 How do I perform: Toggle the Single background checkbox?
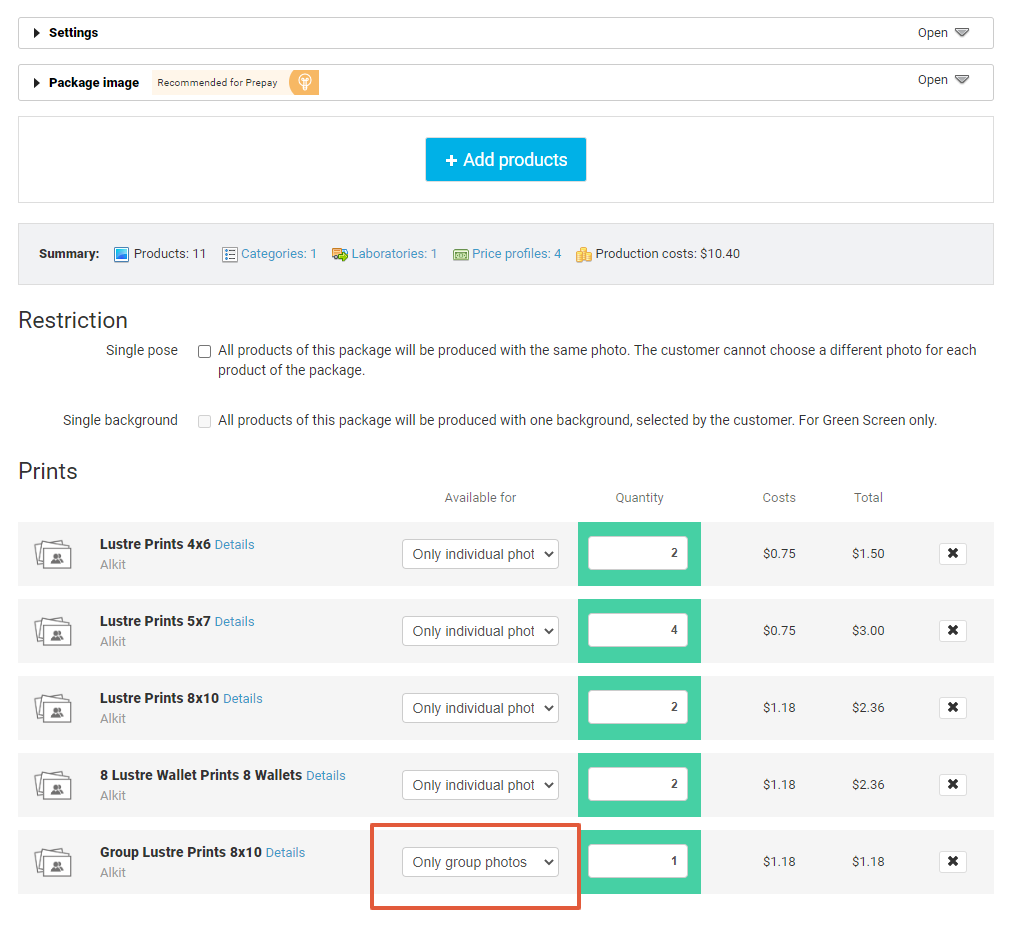[205, 421]
